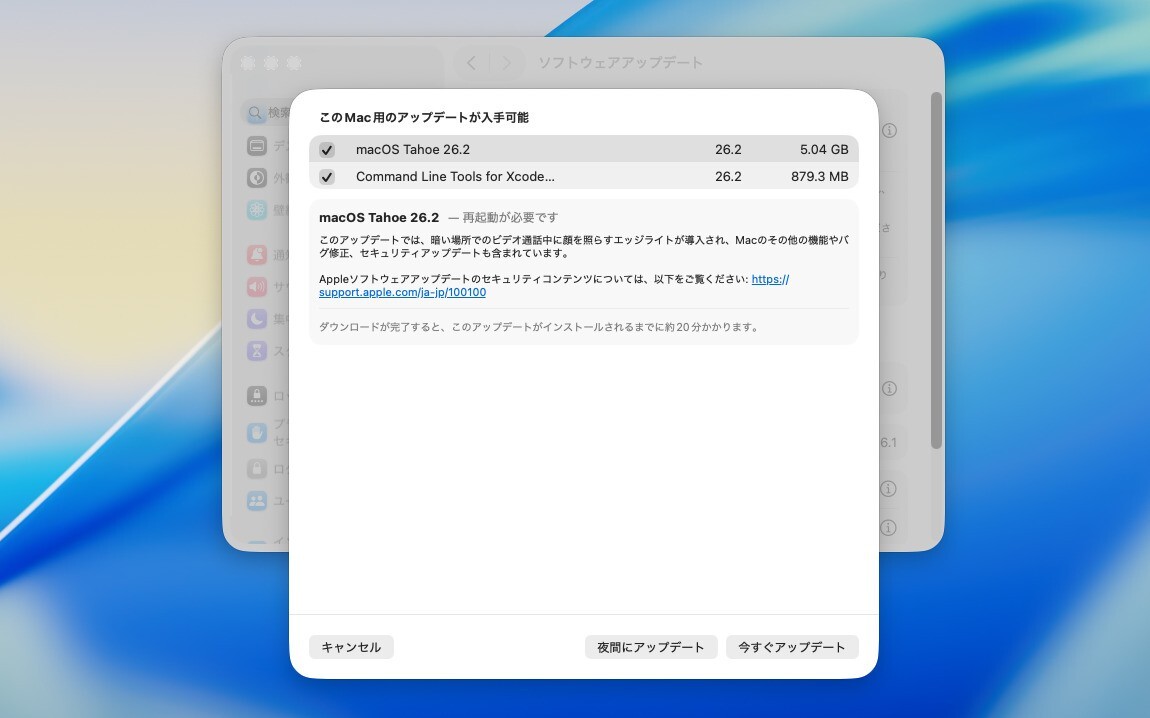Open the Appearance (外観) sidebar icon in Settings

(x=257, y=177)
